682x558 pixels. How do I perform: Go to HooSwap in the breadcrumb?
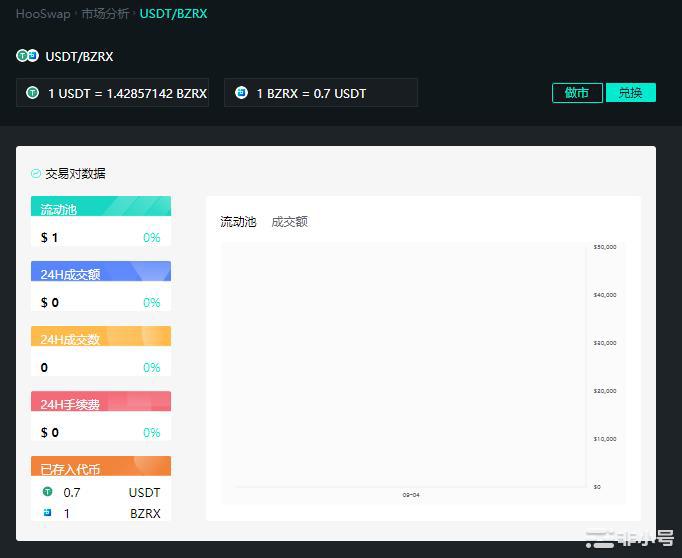(x=42, y=14)
